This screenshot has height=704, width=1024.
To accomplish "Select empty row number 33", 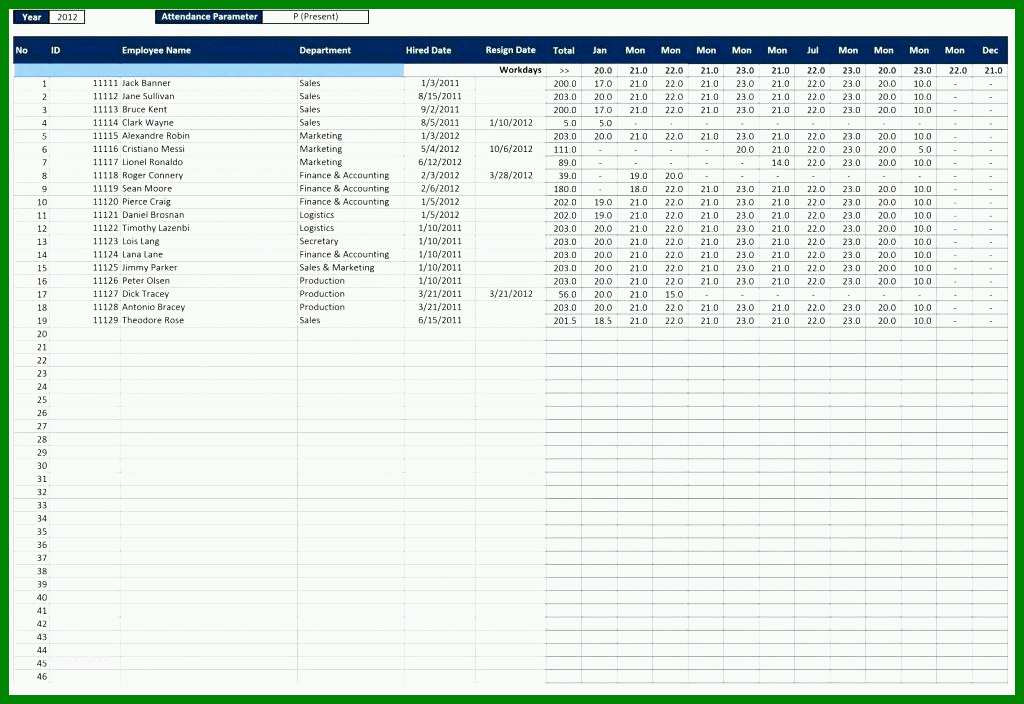I will click(42, 505).
